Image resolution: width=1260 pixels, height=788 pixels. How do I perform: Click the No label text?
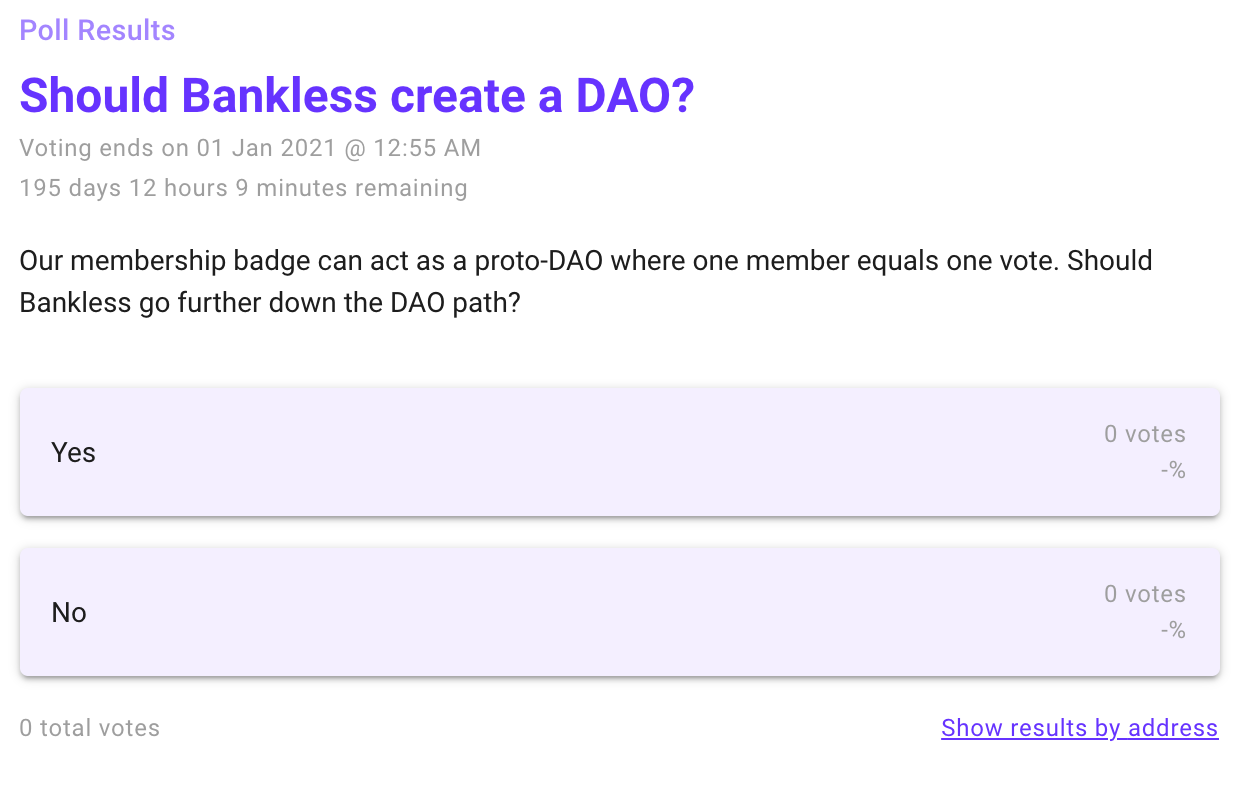[x=69, y=613]
